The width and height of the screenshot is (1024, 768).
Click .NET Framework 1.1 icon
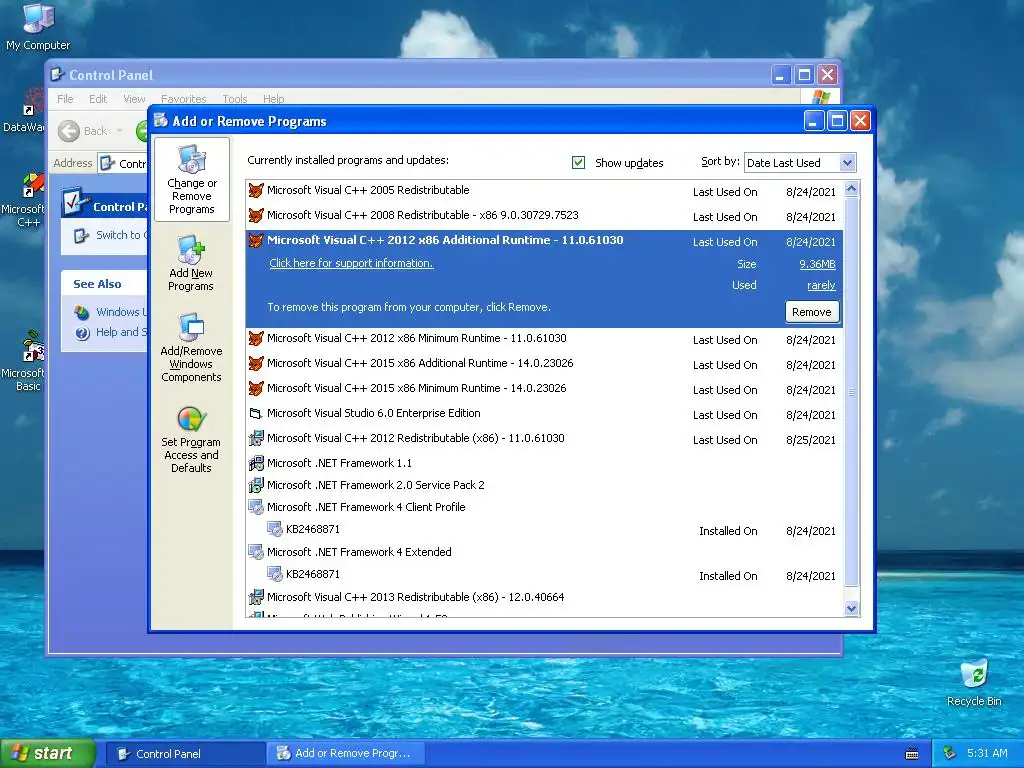point(256,463)
